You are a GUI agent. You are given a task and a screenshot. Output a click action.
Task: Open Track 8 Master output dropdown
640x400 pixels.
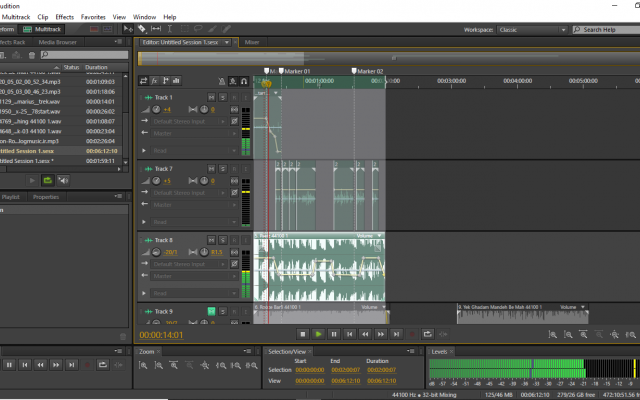194,276
